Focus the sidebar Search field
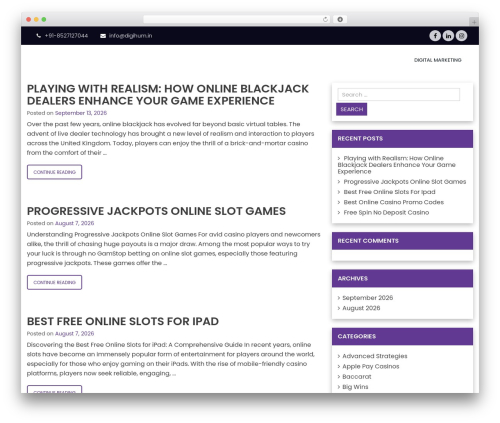Image resolution: width=500 pixels, height=423 pixels. 399,95
